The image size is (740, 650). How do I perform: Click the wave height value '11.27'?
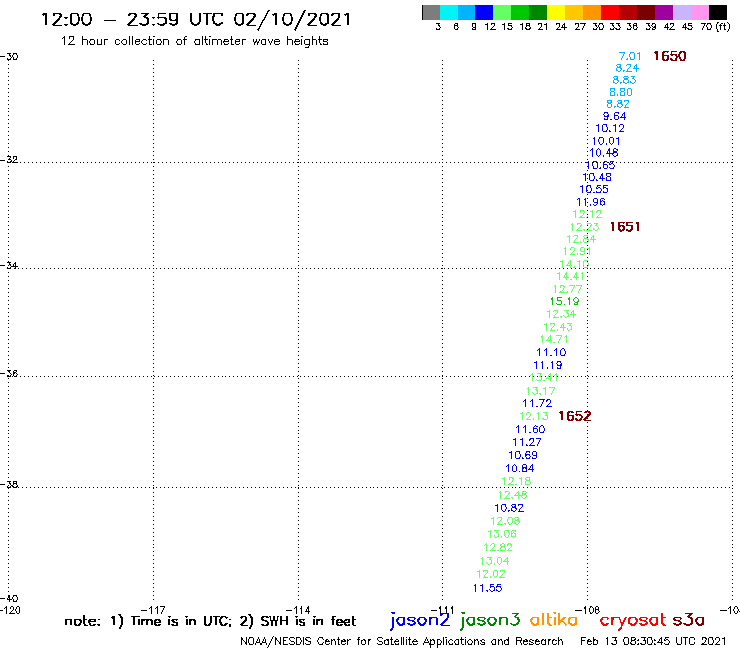527,442
